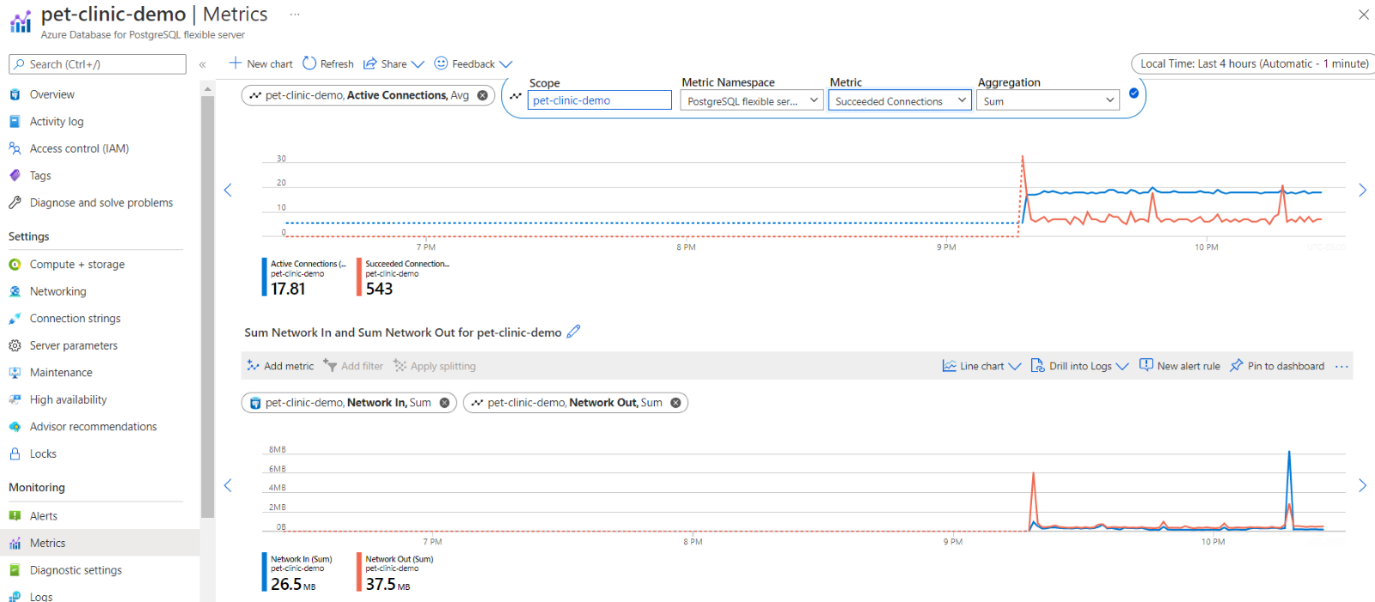Click the Succeeded Connections 543 value
Screen dimensions: 1375x602
380,288
